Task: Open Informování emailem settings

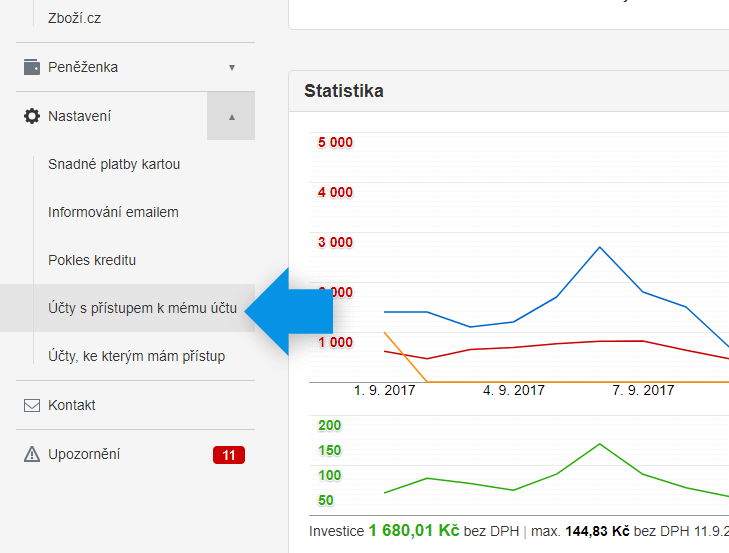Action: tap(113, 212)
